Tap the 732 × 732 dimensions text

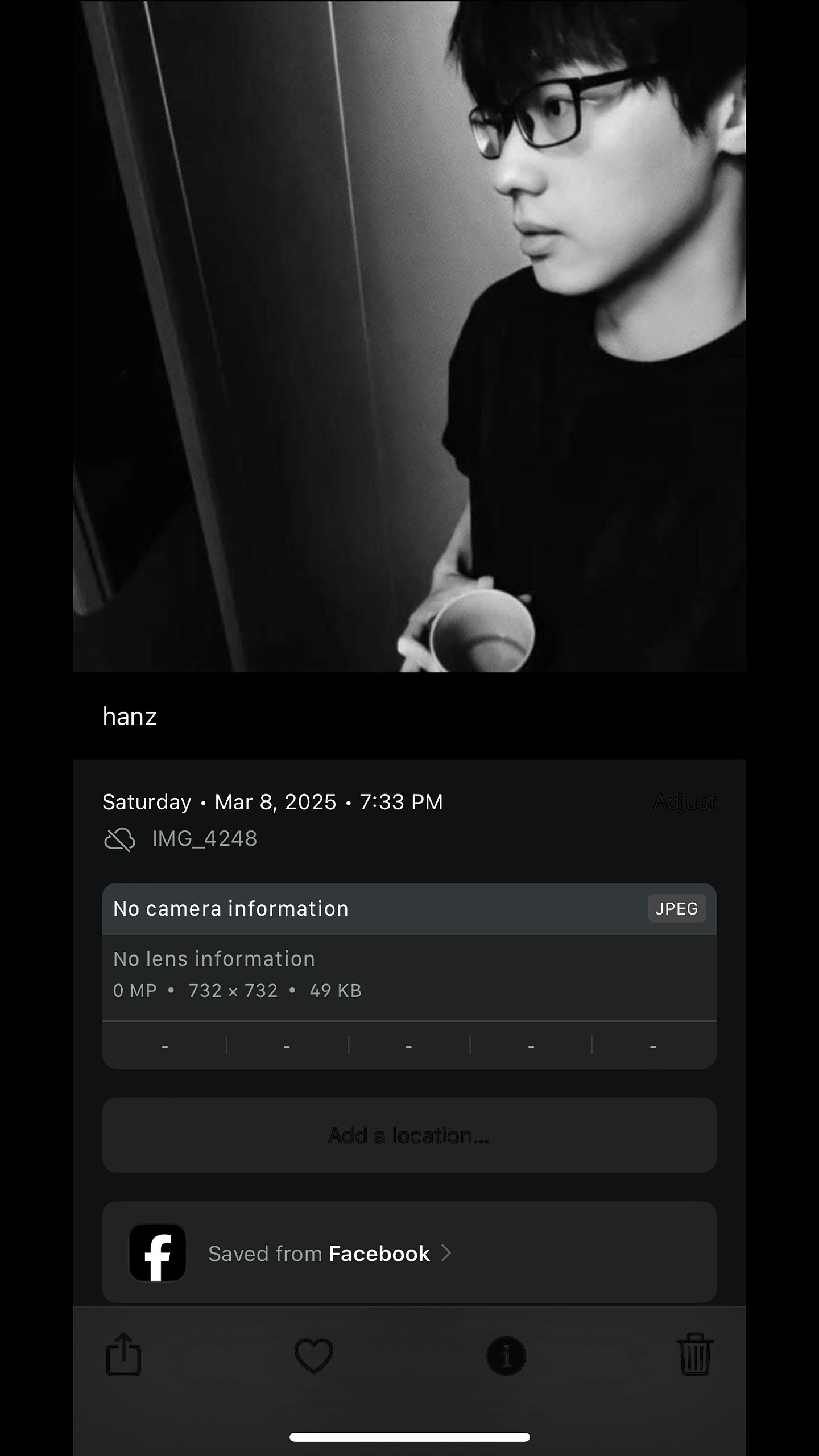[233, 991]
